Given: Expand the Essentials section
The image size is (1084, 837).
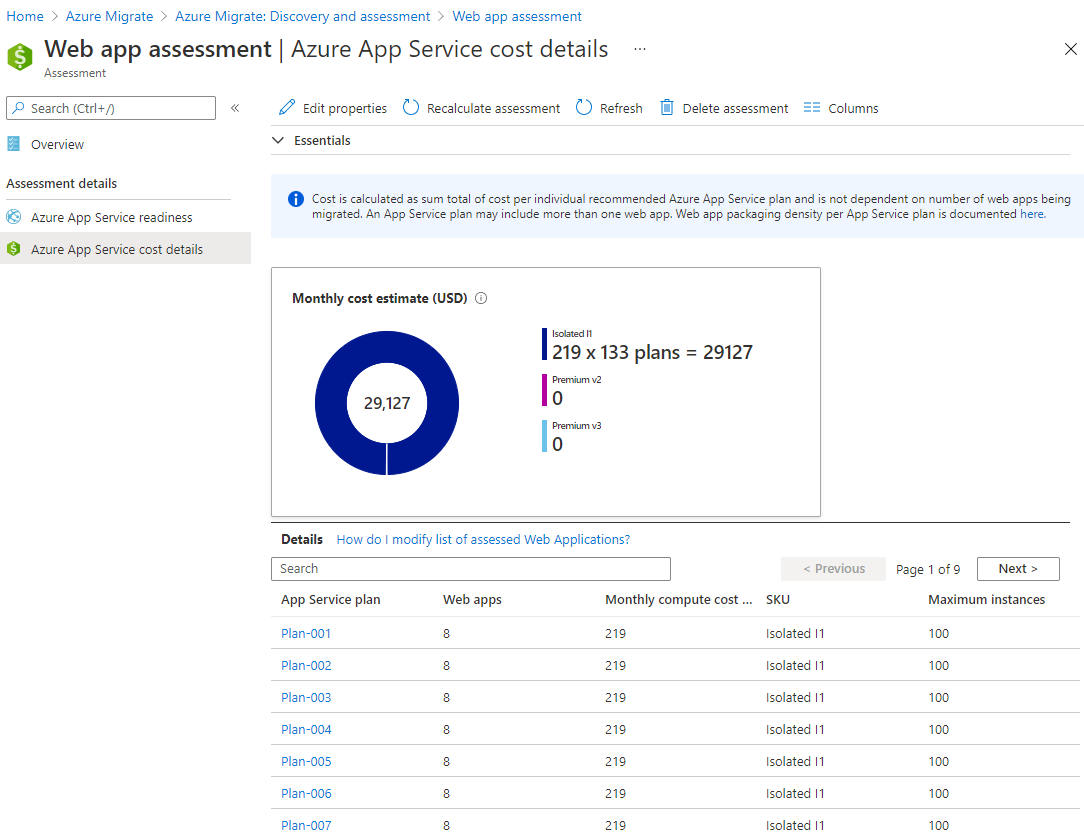Looking at the screenshot, I should click(278, 141).
